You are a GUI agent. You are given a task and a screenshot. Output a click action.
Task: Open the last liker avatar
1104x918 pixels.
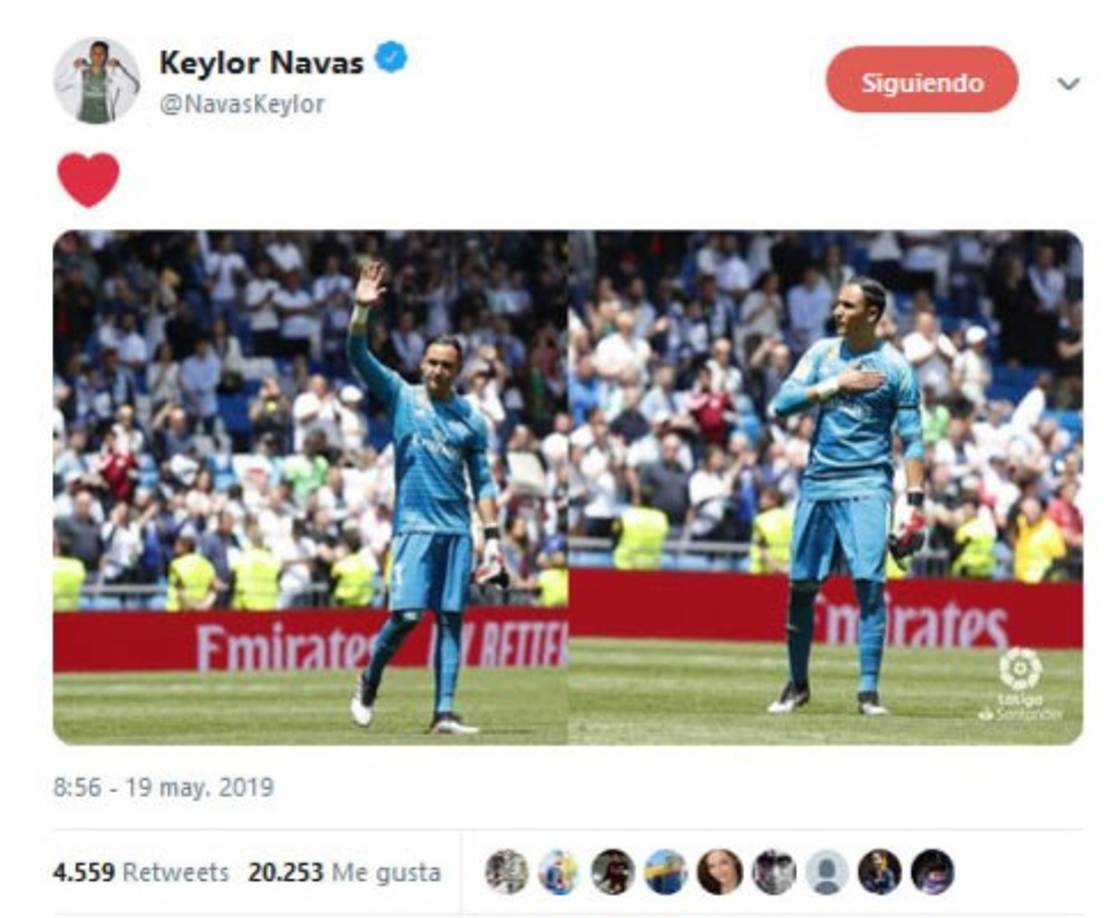click(x=933, y=872)
